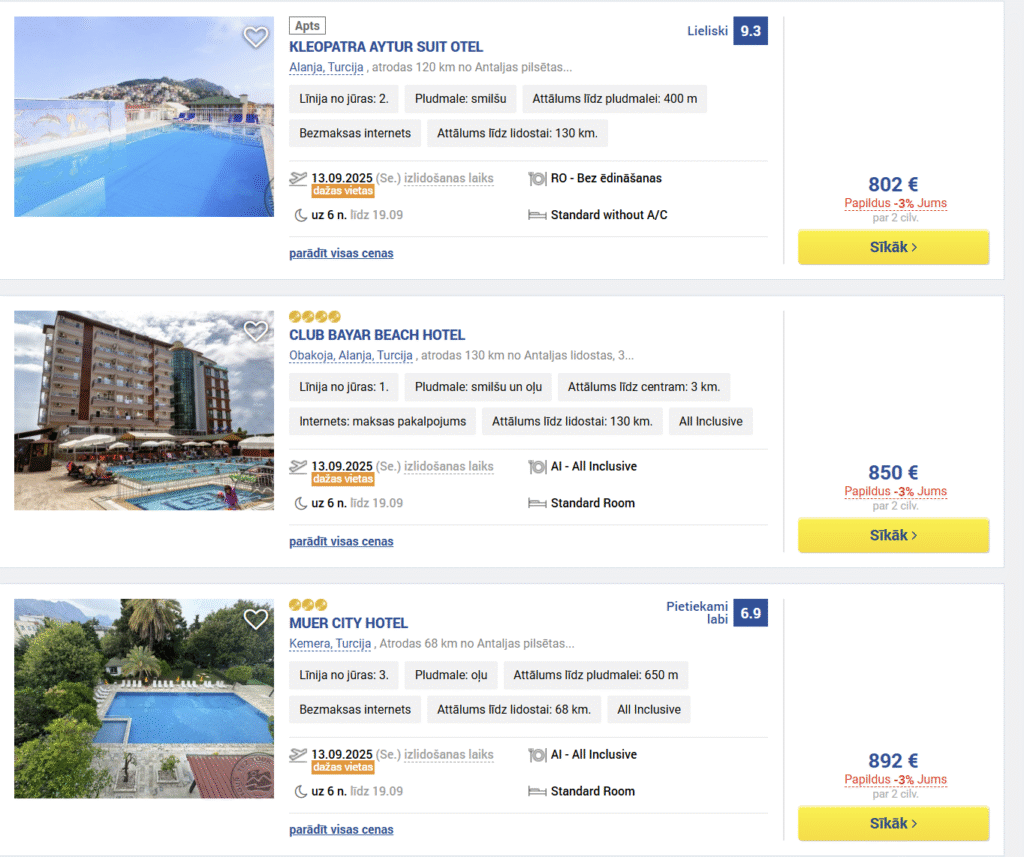This screenshot has width=1024, height=857.
Task: Click the star rating of Club Bayar Beach Hotel
Action: pos(315,317)
